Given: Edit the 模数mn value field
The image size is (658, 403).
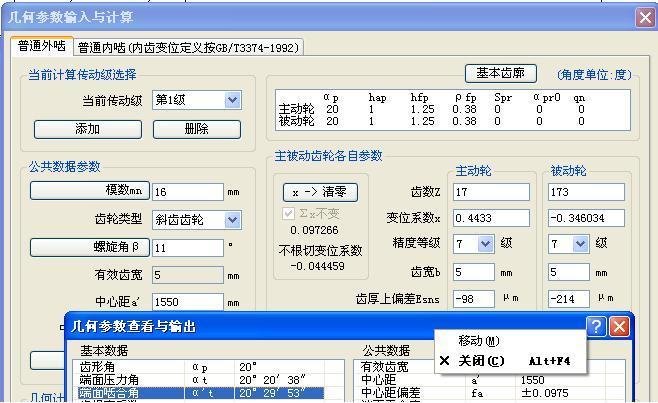Looking at the screenshot, I should click(x=188, y=192).
